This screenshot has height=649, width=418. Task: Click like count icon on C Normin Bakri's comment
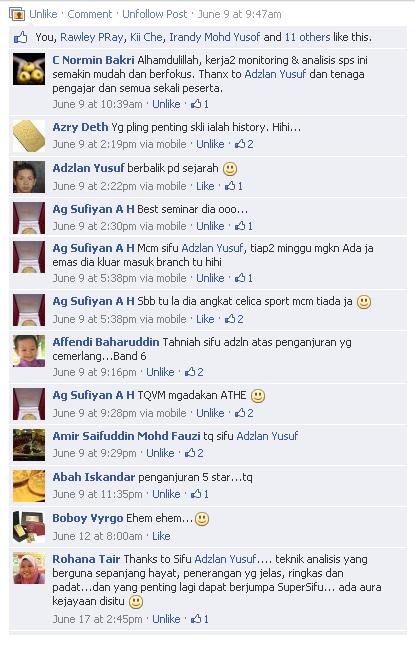coord(199,104)
